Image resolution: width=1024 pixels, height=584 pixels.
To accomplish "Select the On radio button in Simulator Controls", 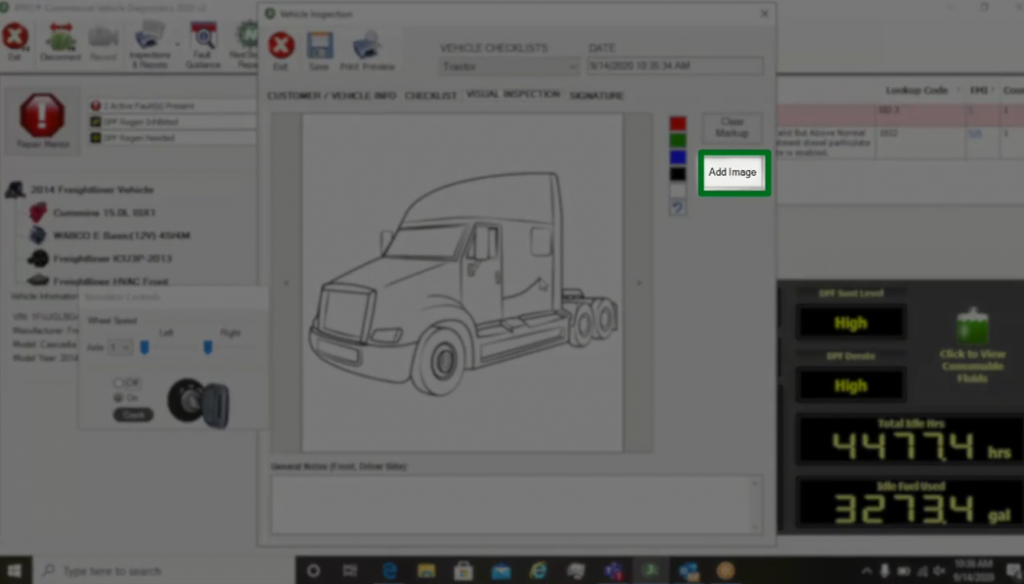I will coord(117,398).
